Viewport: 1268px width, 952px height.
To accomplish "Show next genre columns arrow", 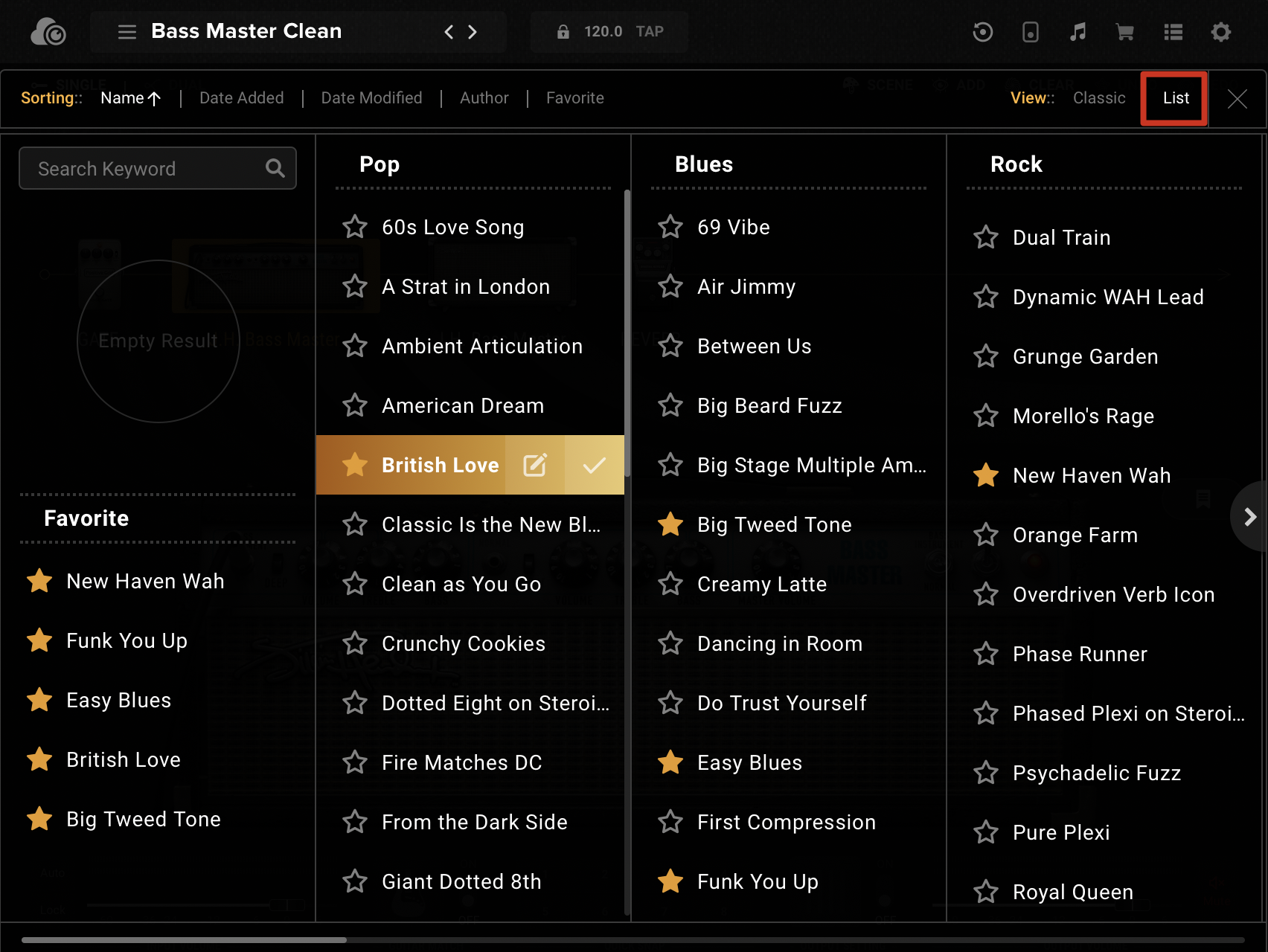I will pyautogui.click(x=1250, y=516).
